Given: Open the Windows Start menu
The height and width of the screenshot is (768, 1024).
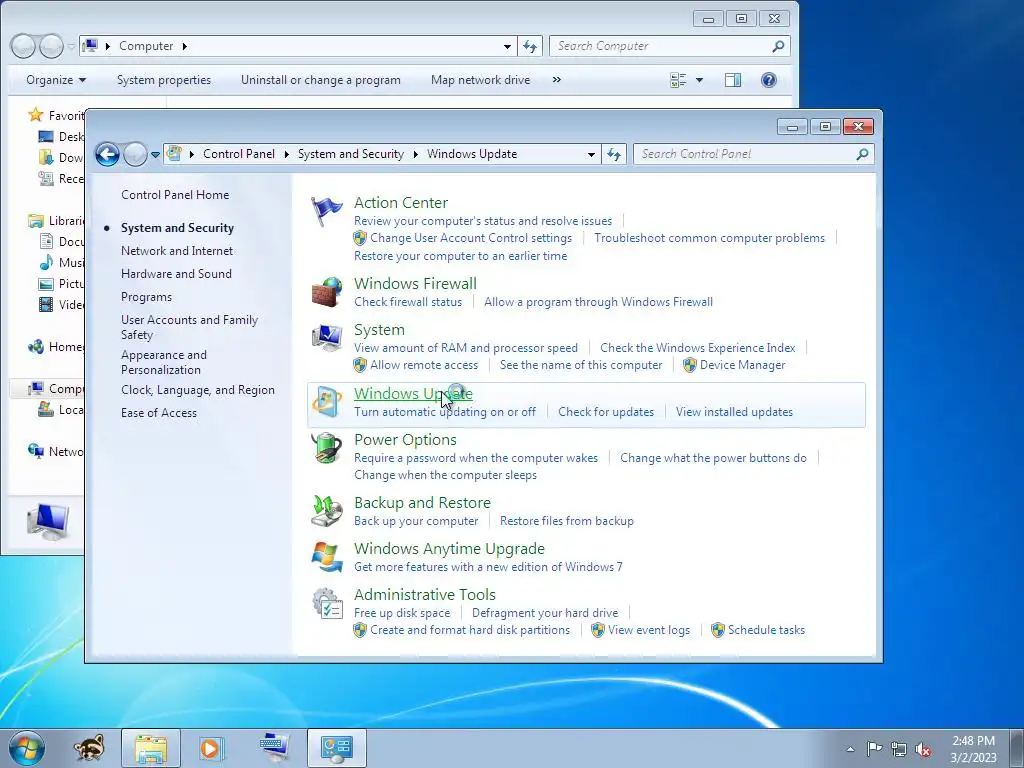Looking at the screenshot, I should 27,748.
